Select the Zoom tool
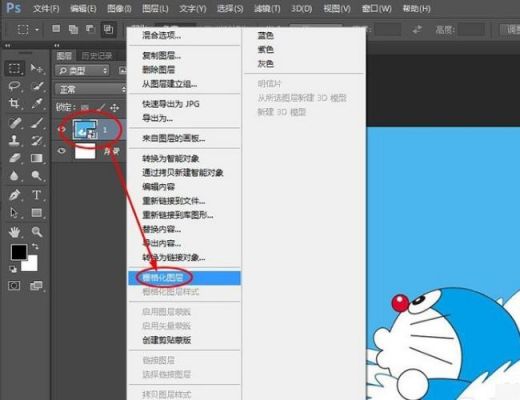Screen dimensions: 520x400 [x=37, y=232]
